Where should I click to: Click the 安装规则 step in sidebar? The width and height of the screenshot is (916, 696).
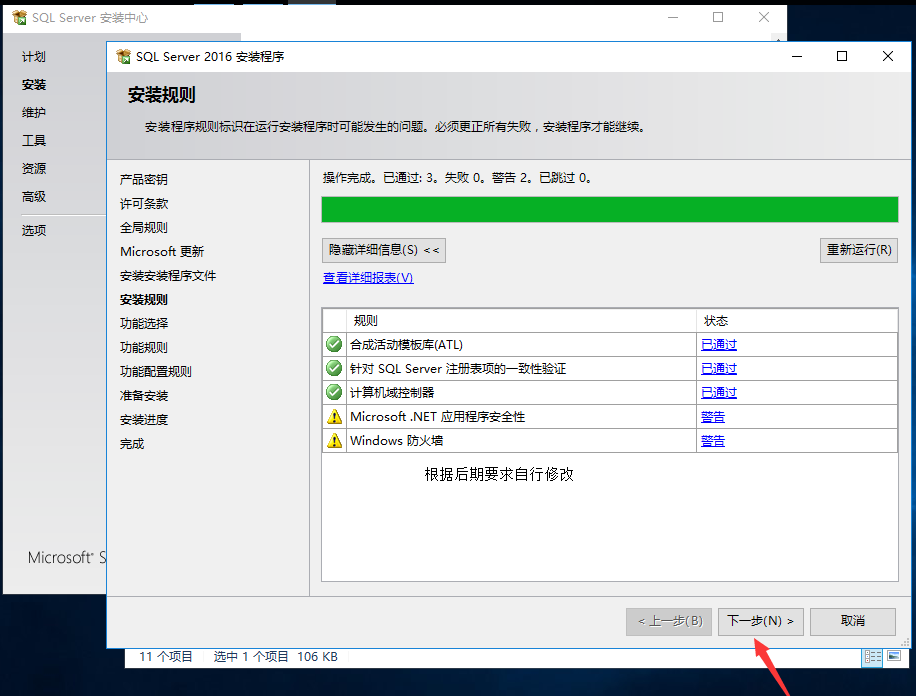coord(144,299)
